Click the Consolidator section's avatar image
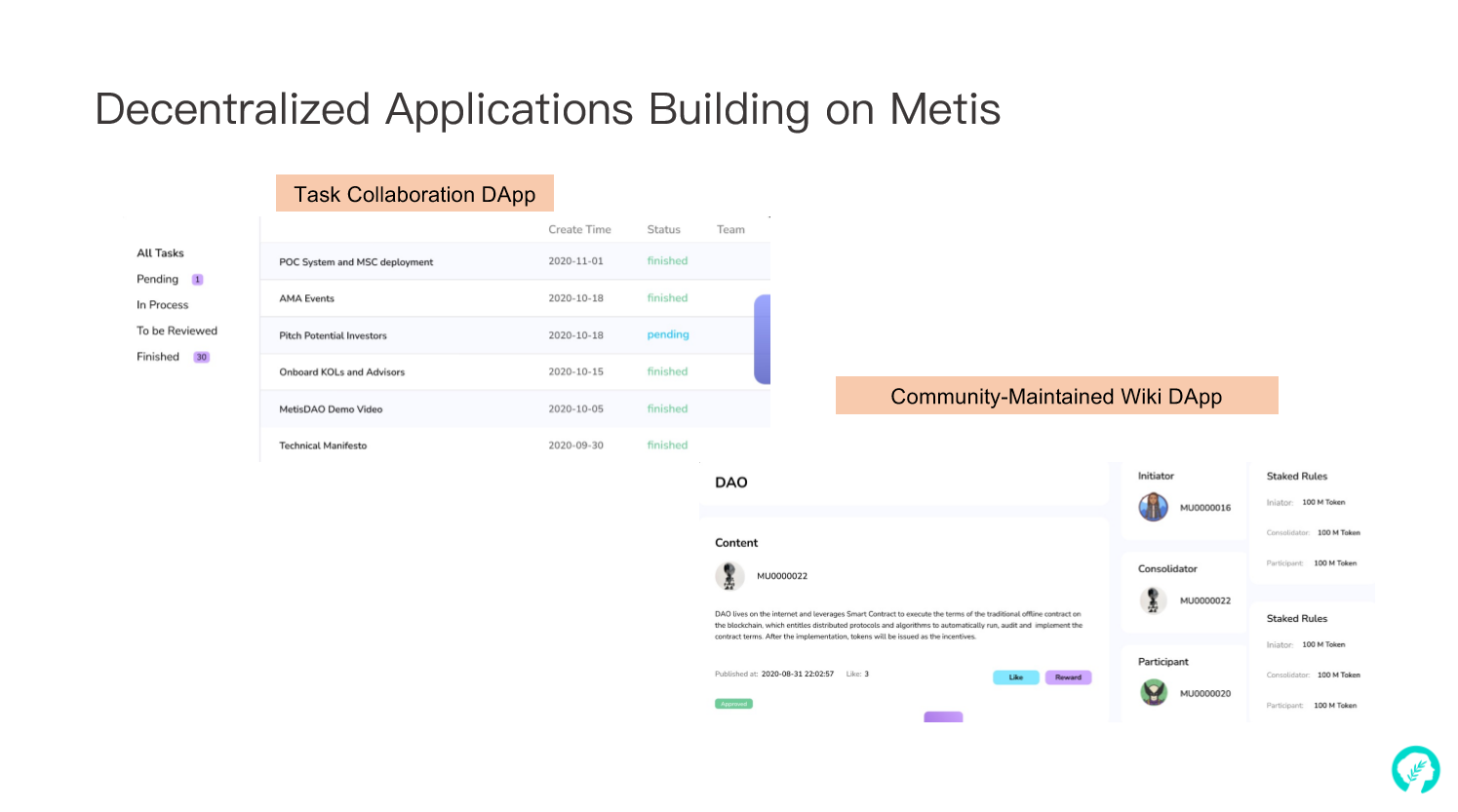The width and height of the screenshot is (1458, 812). 1153,600
